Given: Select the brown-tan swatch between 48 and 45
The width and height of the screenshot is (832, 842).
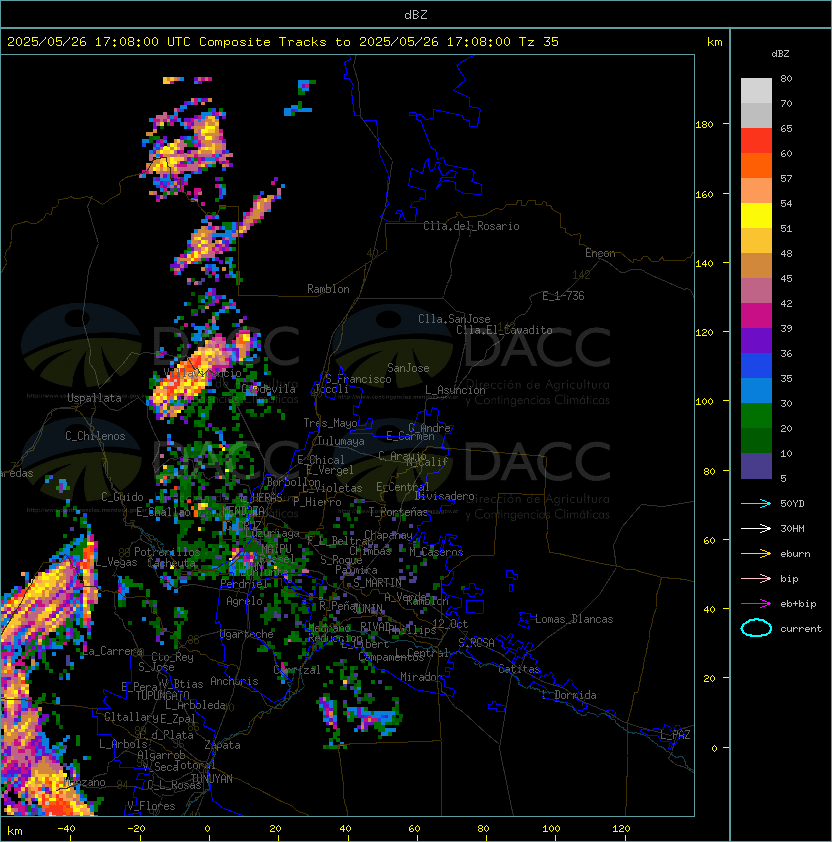Looking at the screenshot, I should coord(756,265).
